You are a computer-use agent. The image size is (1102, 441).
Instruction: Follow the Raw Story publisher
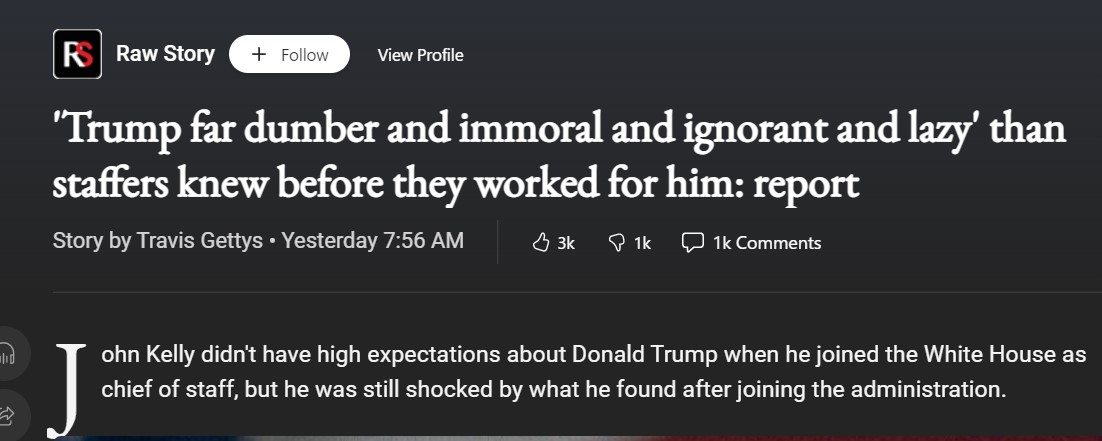tap(289, 55)
